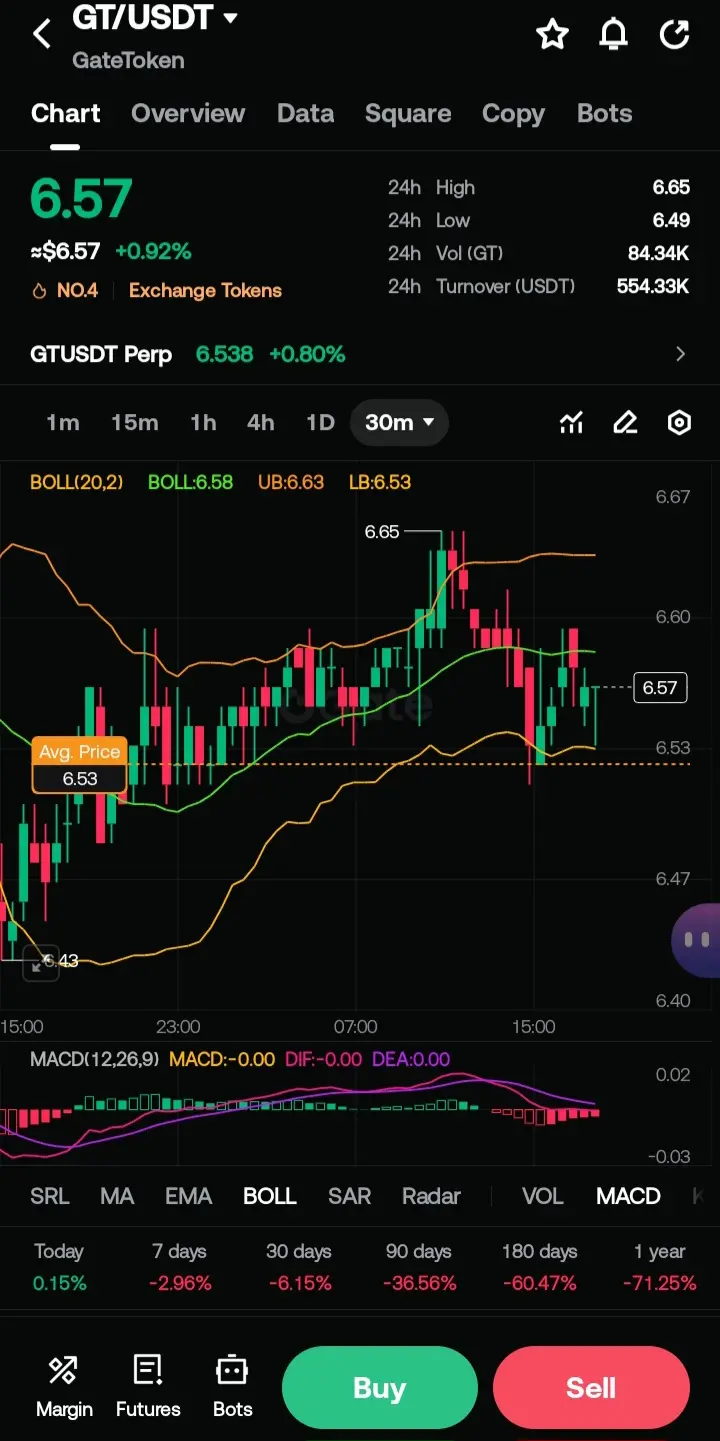Tap the 1 year -71.25% performance
Screen dimensions: 720x1441
tap(659, 1267)
